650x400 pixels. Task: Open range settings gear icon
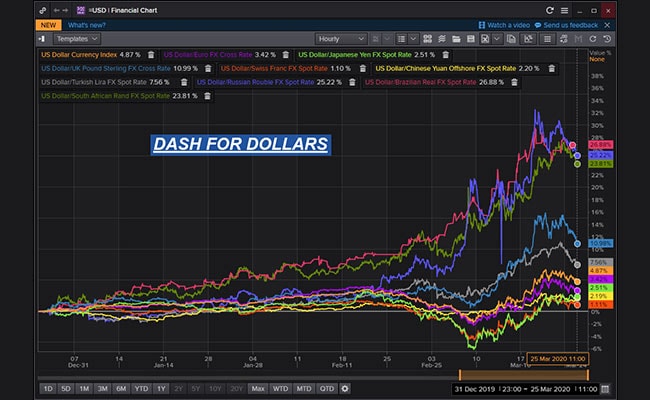pos(345,389)
